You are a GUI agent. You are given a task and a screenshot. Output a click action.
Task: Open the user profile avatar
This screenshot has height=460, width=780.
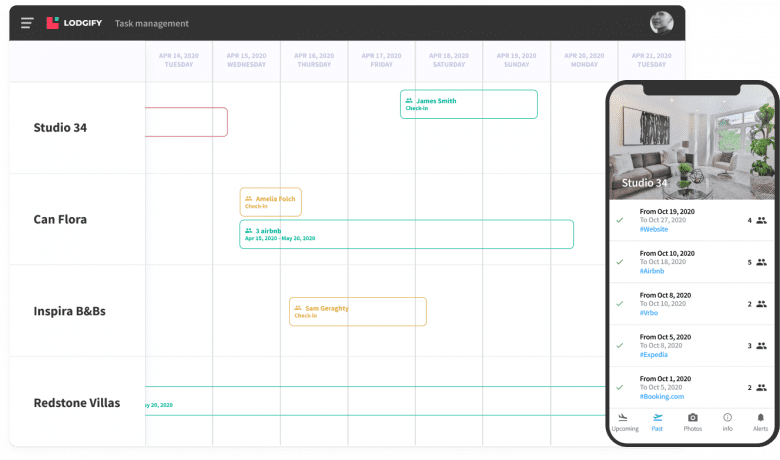tap(661, 23)
